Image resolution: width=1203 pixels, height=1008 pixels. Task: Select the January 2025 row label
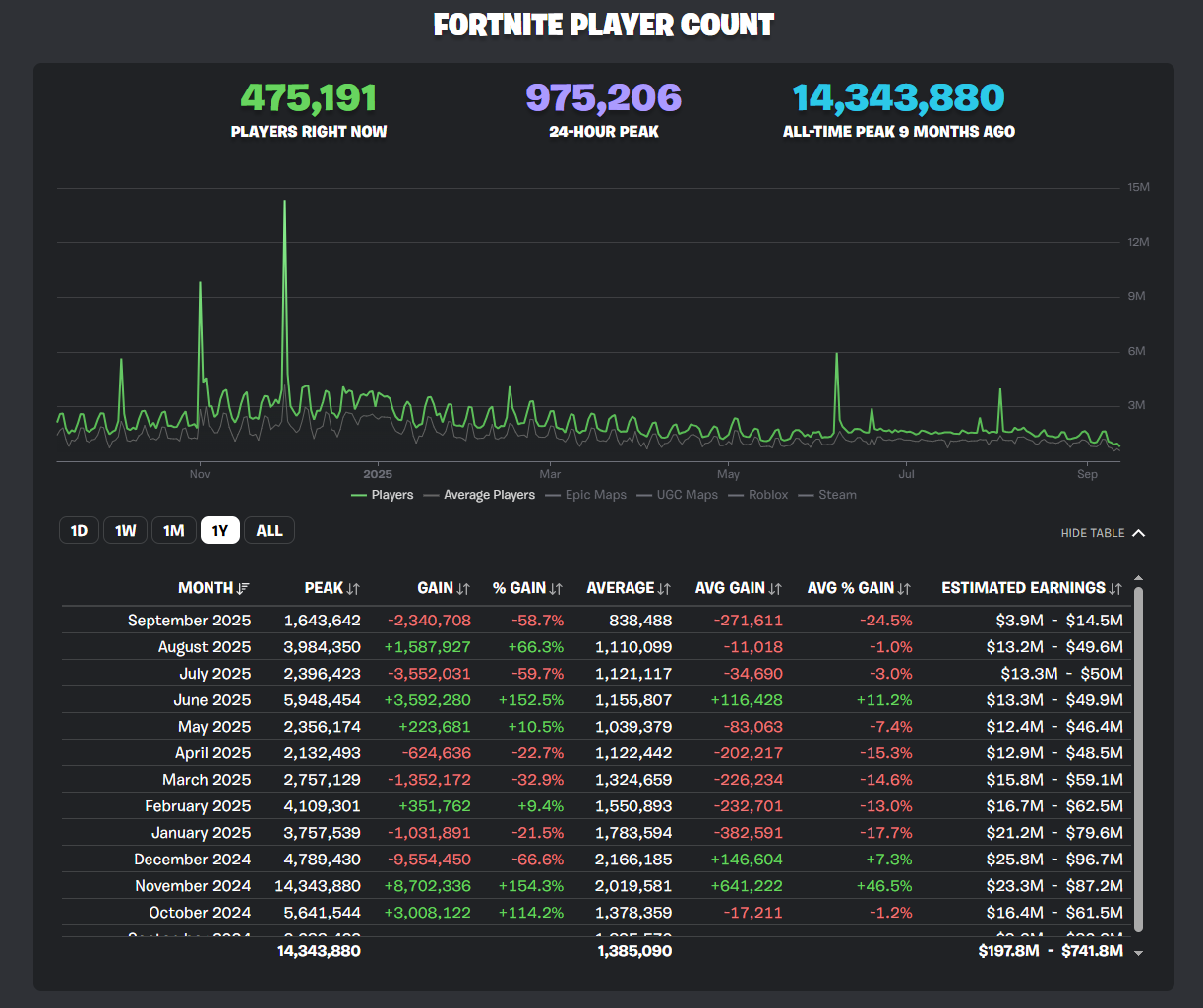point(201,833)
